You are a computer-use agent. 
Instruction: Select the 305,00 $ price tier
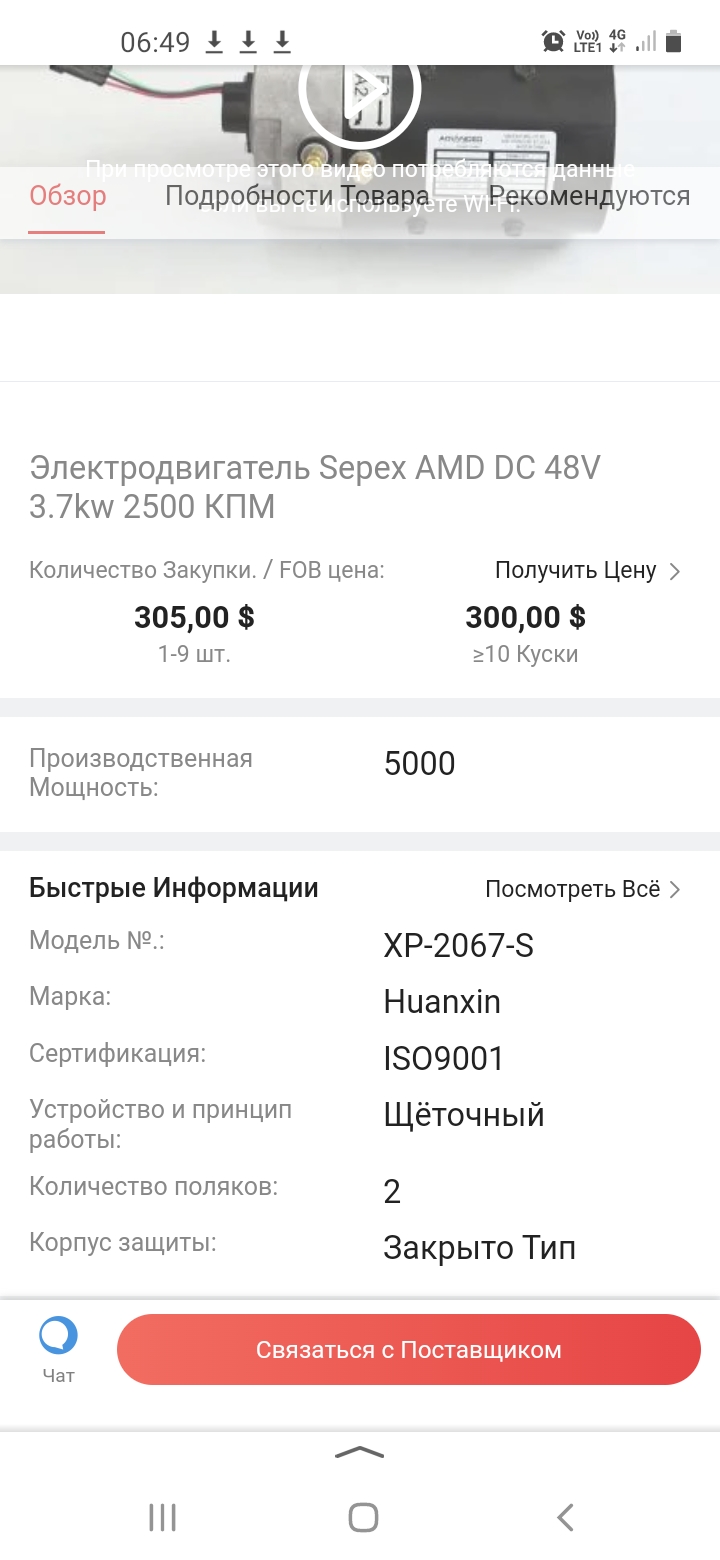click(194, 632)
